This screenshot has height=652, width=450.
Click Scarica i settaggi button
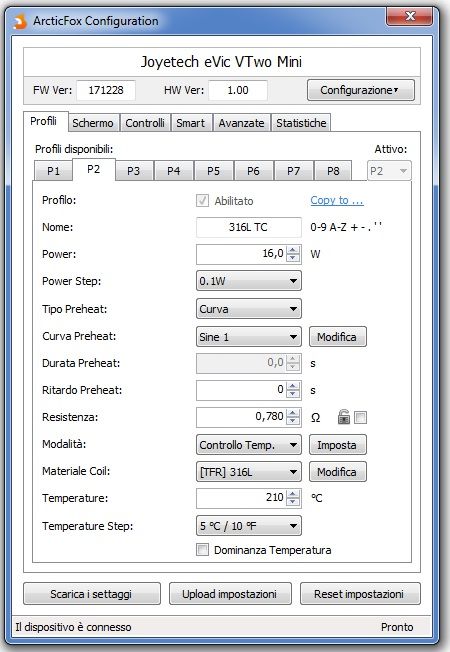(x=91, y=594)
